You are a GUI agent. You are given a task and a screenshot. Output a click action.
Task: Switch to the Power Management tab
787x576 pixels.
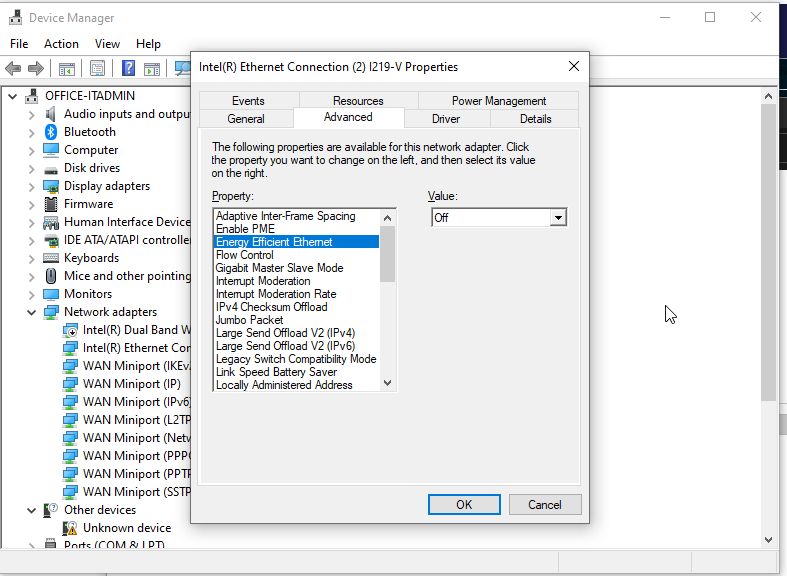point(498,101)
